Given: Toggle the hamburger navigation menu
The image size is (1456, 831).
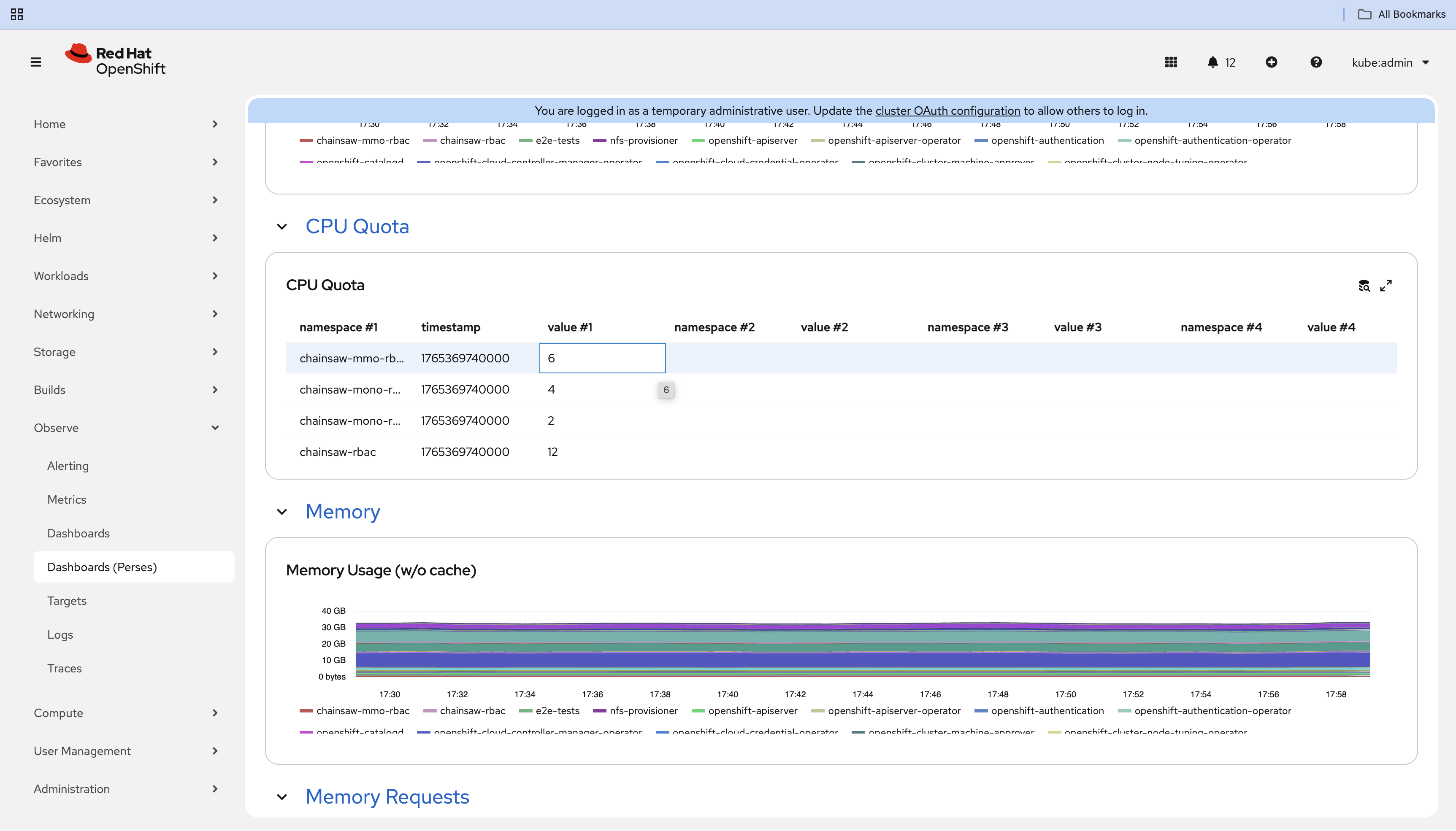Looking at the screenshot, I should (x=35, y=62).
